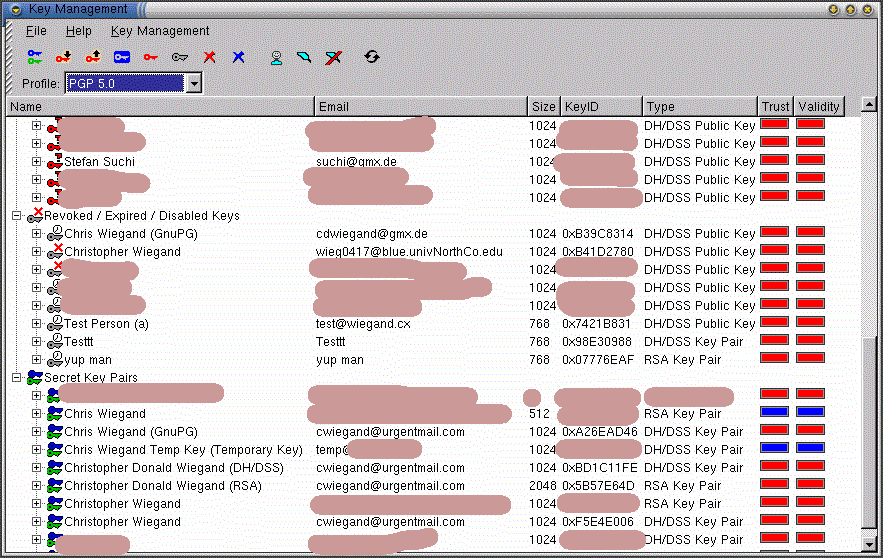This screenshot has height=558, width=883.
Task: Click the red key with down arrow icon
Action: tap(64, 57)
